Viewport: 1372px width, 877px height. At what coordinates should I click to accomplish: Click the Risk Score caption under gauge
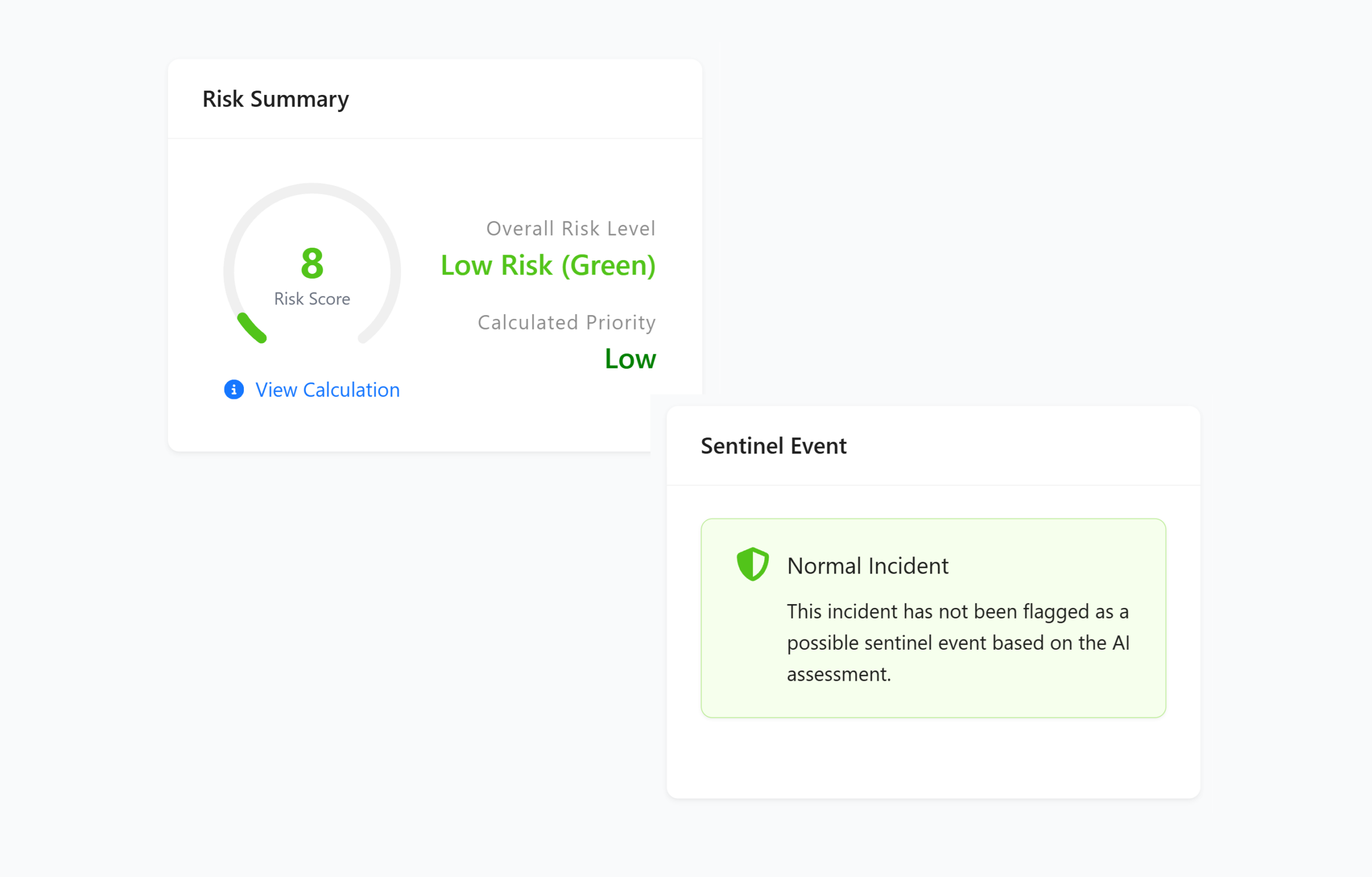tap(312, 299)
